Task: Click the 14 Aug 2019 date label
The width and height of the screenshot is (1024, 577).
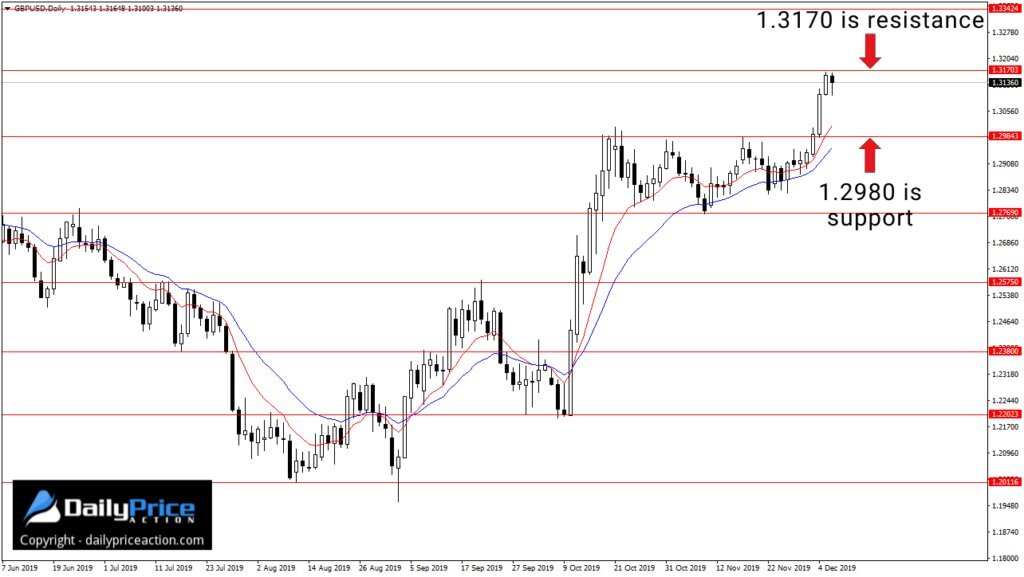Action: click(x=328, y=568)
